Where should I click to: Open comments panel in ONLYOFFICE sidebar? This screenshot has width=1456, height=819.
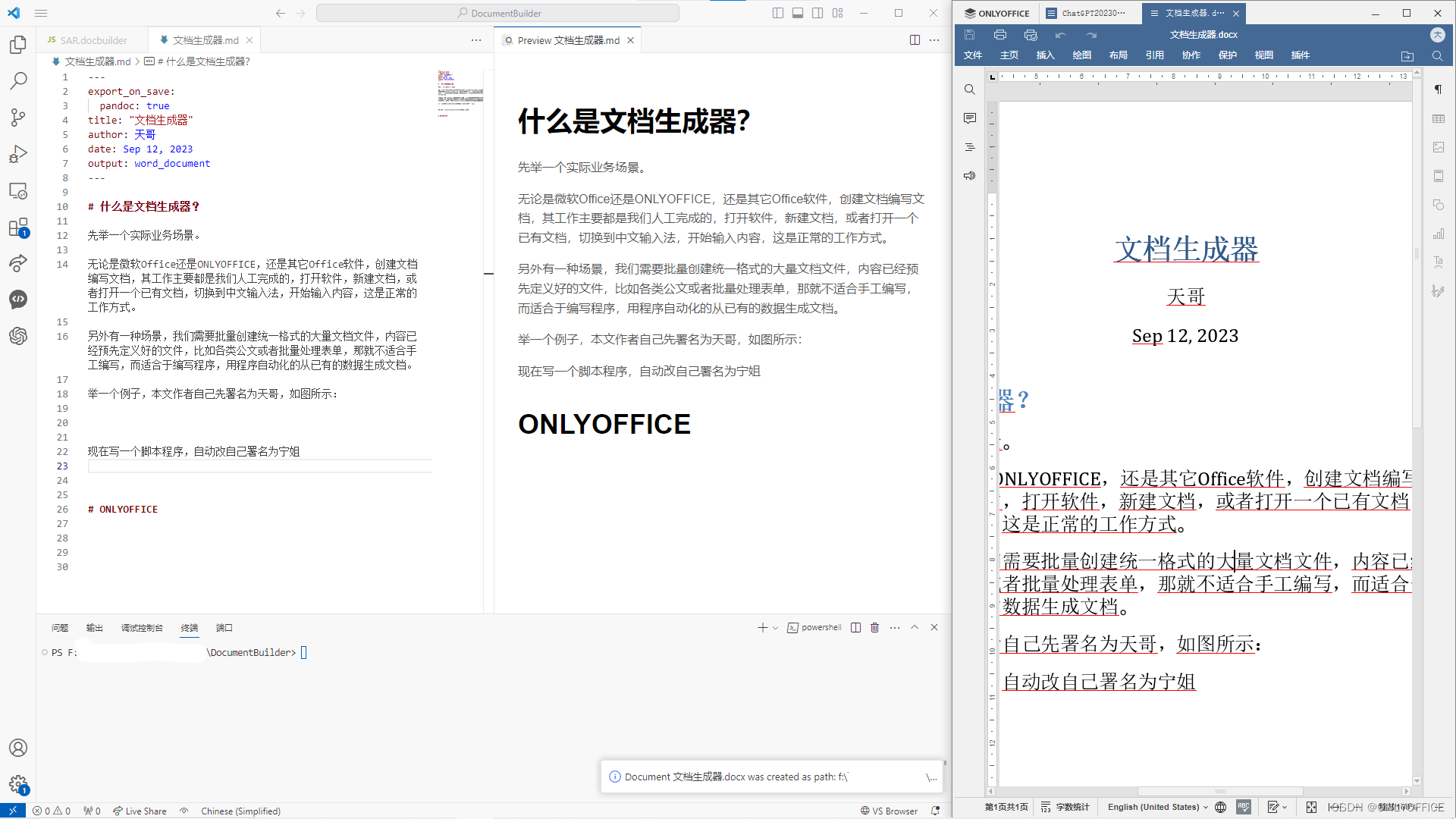[969, 118]
